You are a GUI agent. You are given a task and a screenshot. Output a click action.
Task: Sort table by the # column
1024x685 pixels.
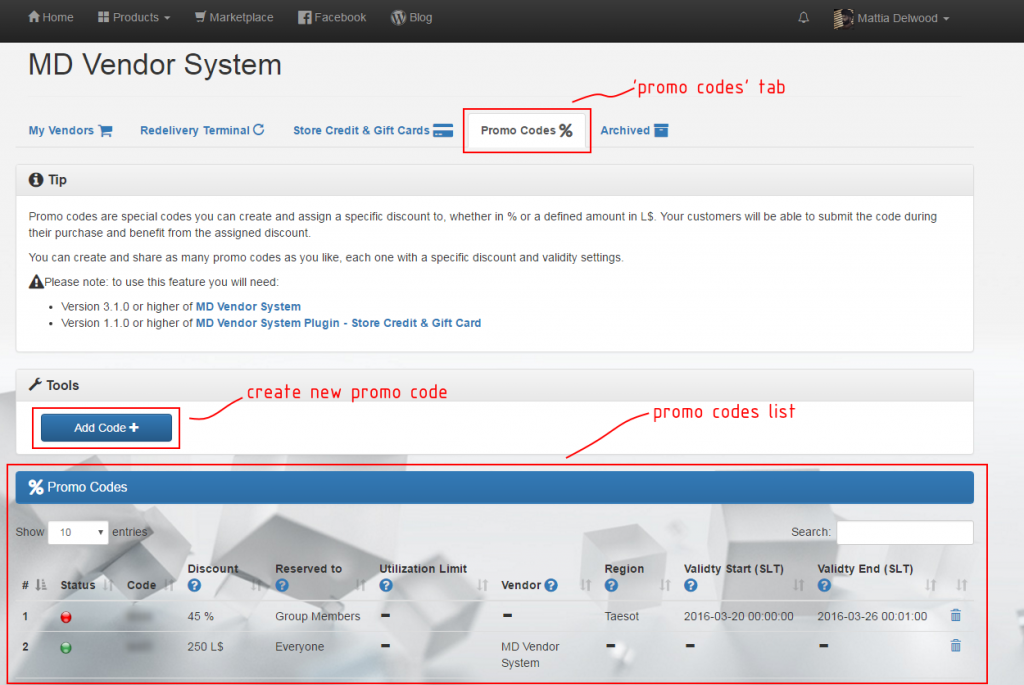[33, 585]
